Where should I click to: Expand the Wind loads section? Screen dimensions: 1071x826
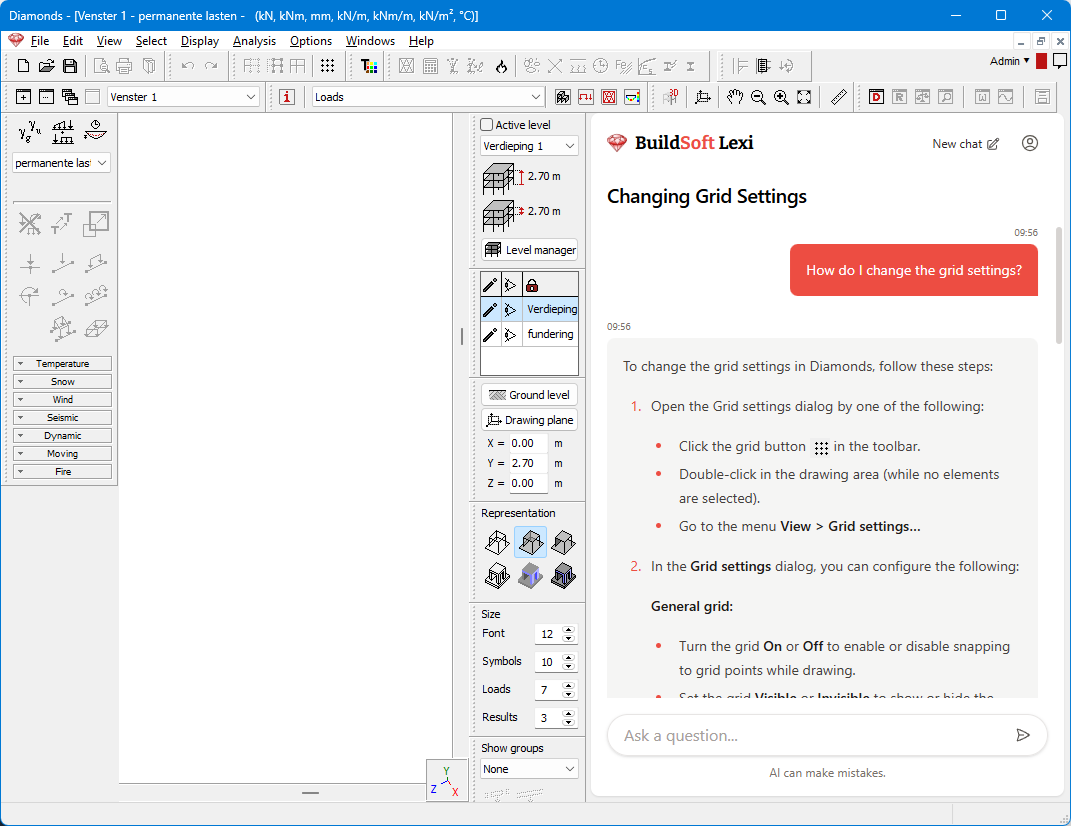click(62, 400)
